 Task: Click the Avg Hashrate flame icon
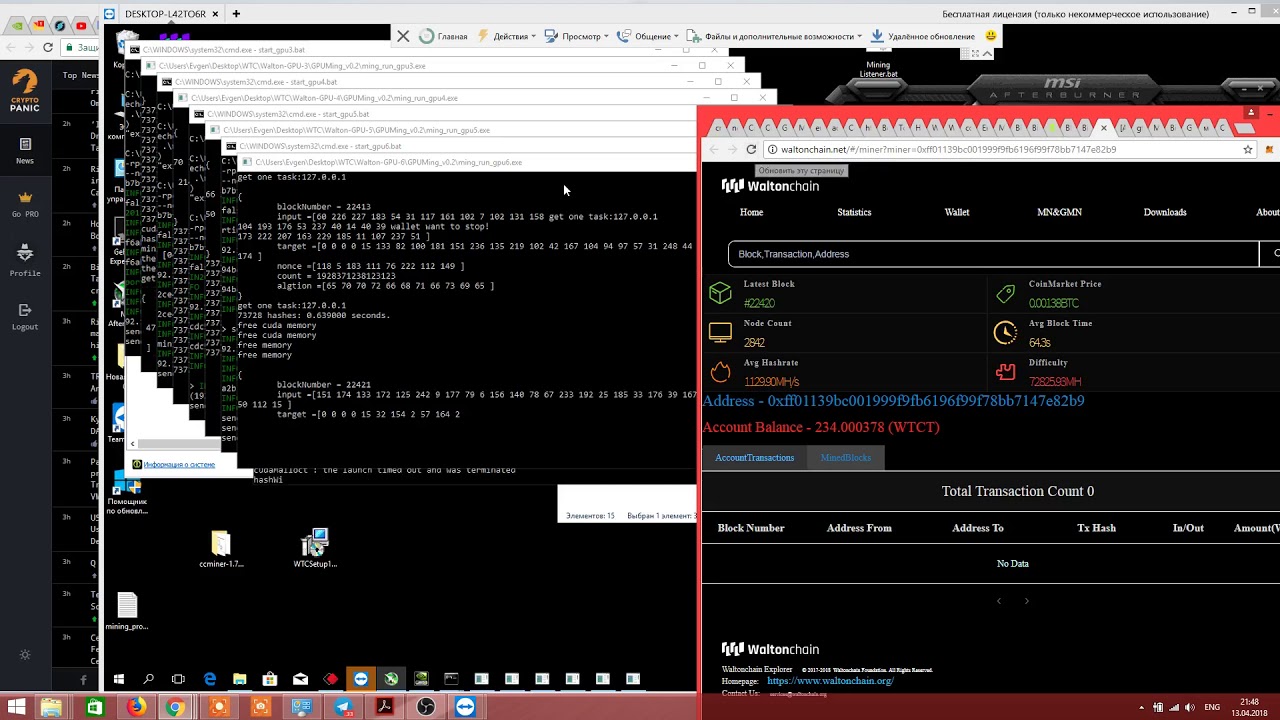point(720,372)
